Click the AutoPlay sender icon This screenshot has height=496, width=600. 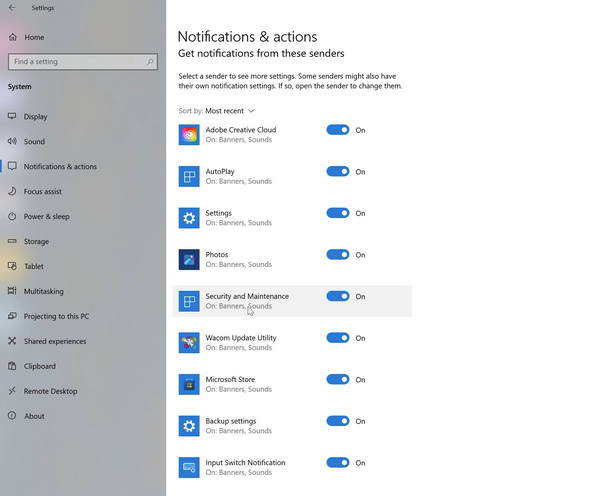point(189,177)
